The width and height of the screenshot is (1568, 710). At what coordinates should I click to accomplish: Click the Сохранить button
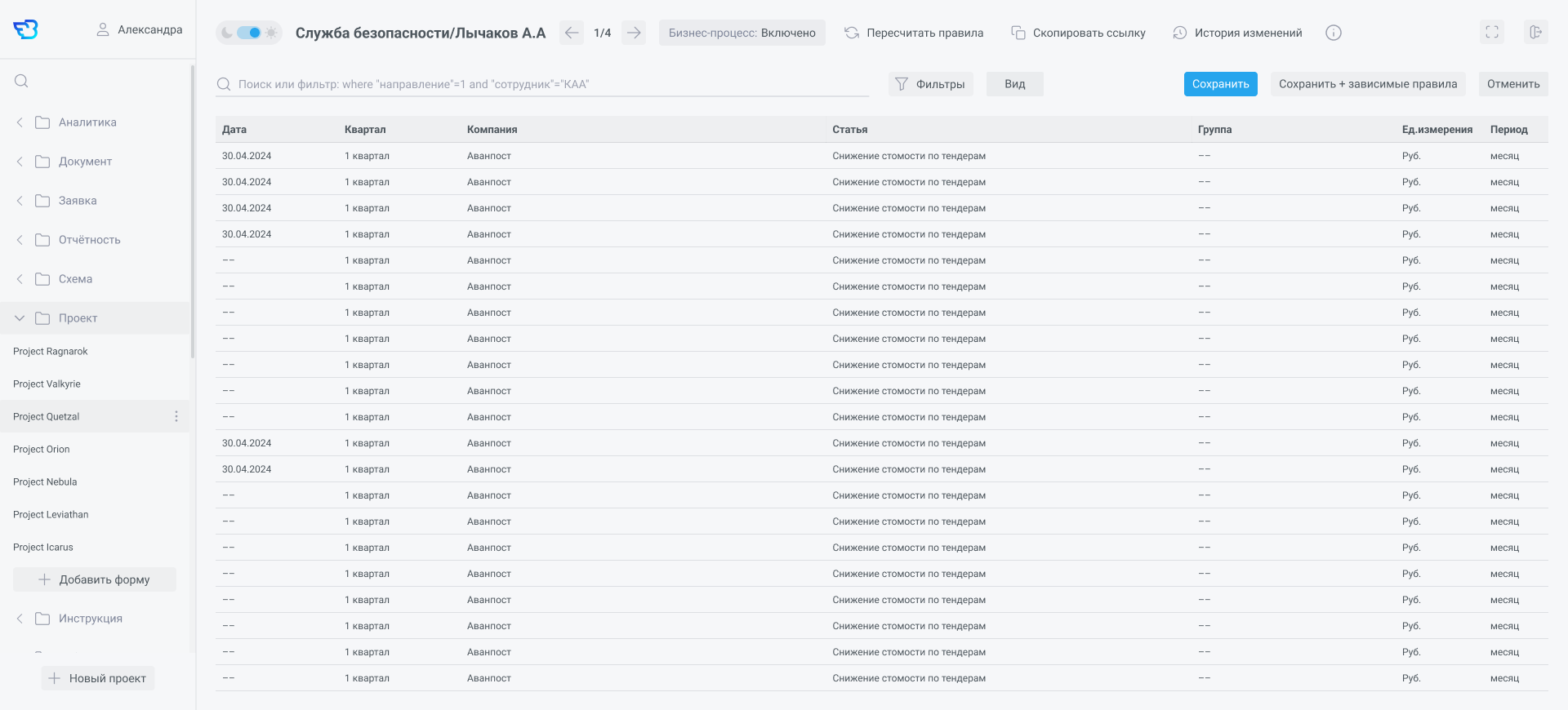pos(1221,84)
